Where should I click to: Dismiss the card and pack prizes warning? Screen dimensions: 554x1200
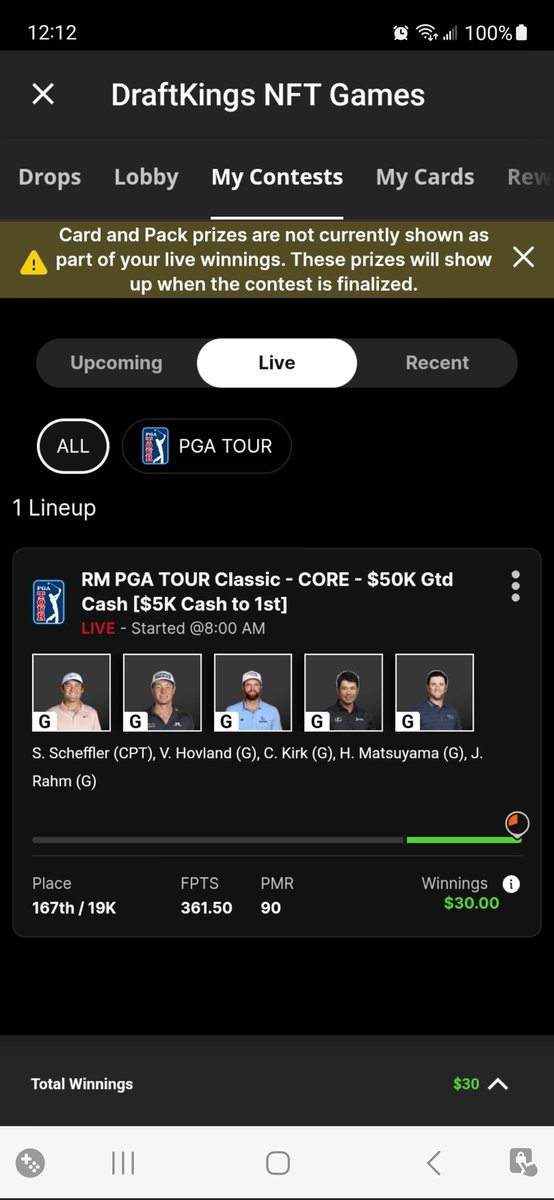point(523,258)
